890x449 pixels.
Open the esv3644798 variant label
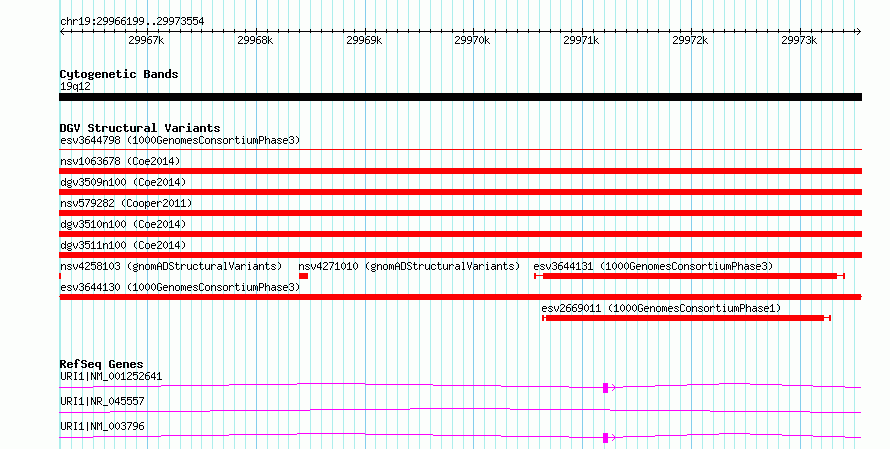[180, 140]
